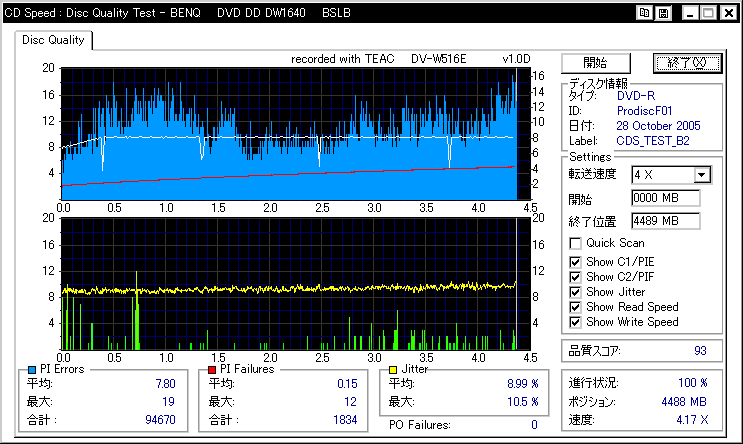Click the PI Failures total 1834
743x444 pixels.
click(345, 420)
